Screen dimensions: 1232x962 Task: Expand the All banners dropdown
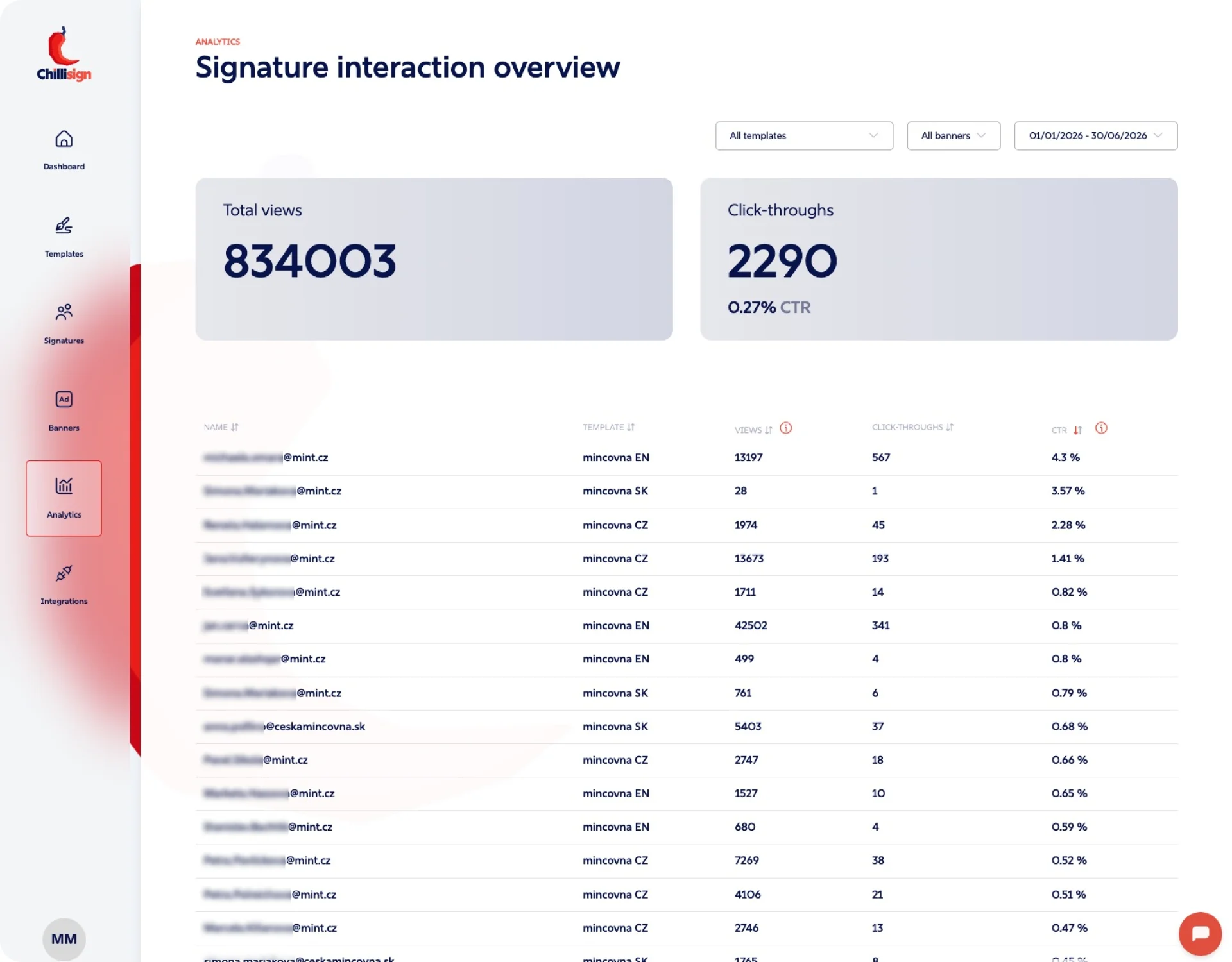coord(954,136)
